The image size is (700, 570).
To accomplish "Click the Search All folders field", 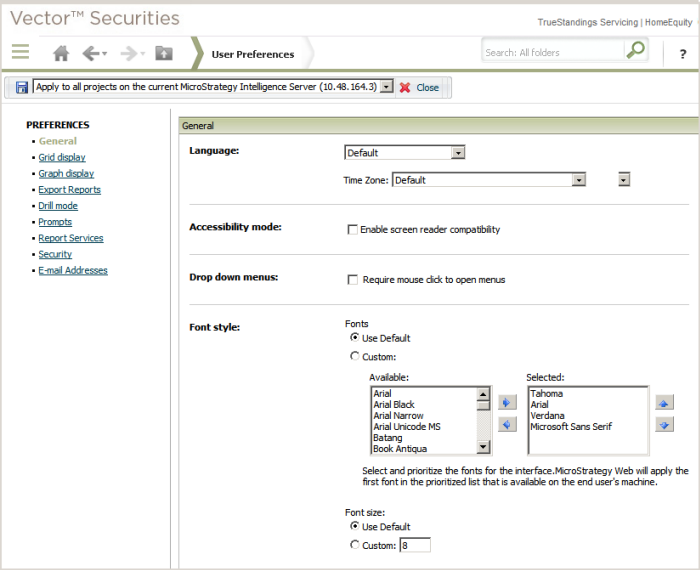I will (553, 52).
